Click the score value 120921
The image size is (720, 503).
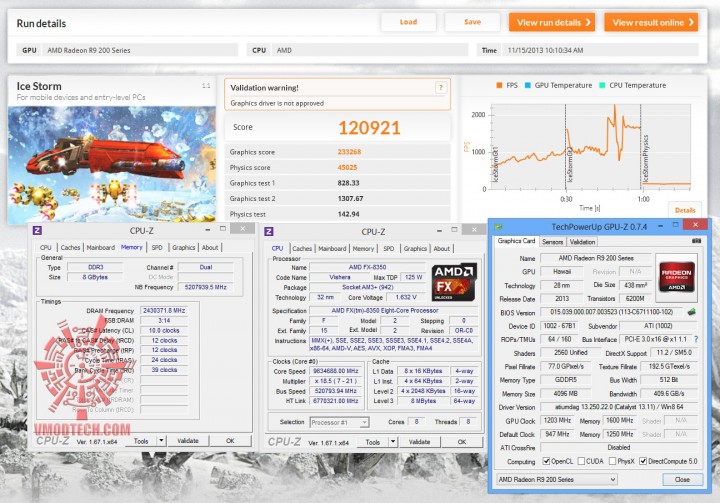369,128
